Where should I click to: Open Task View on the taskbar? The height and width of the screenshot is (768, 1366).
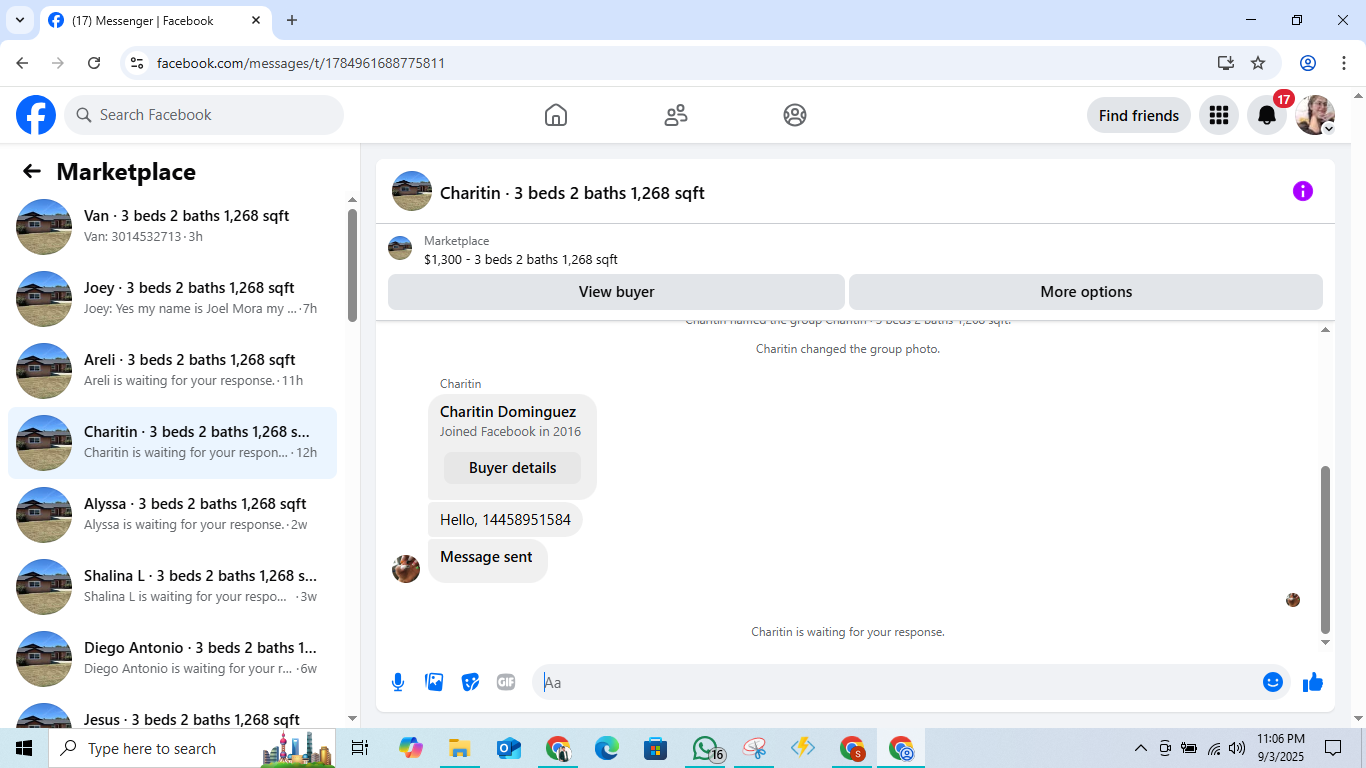click(x=360, y=748)
